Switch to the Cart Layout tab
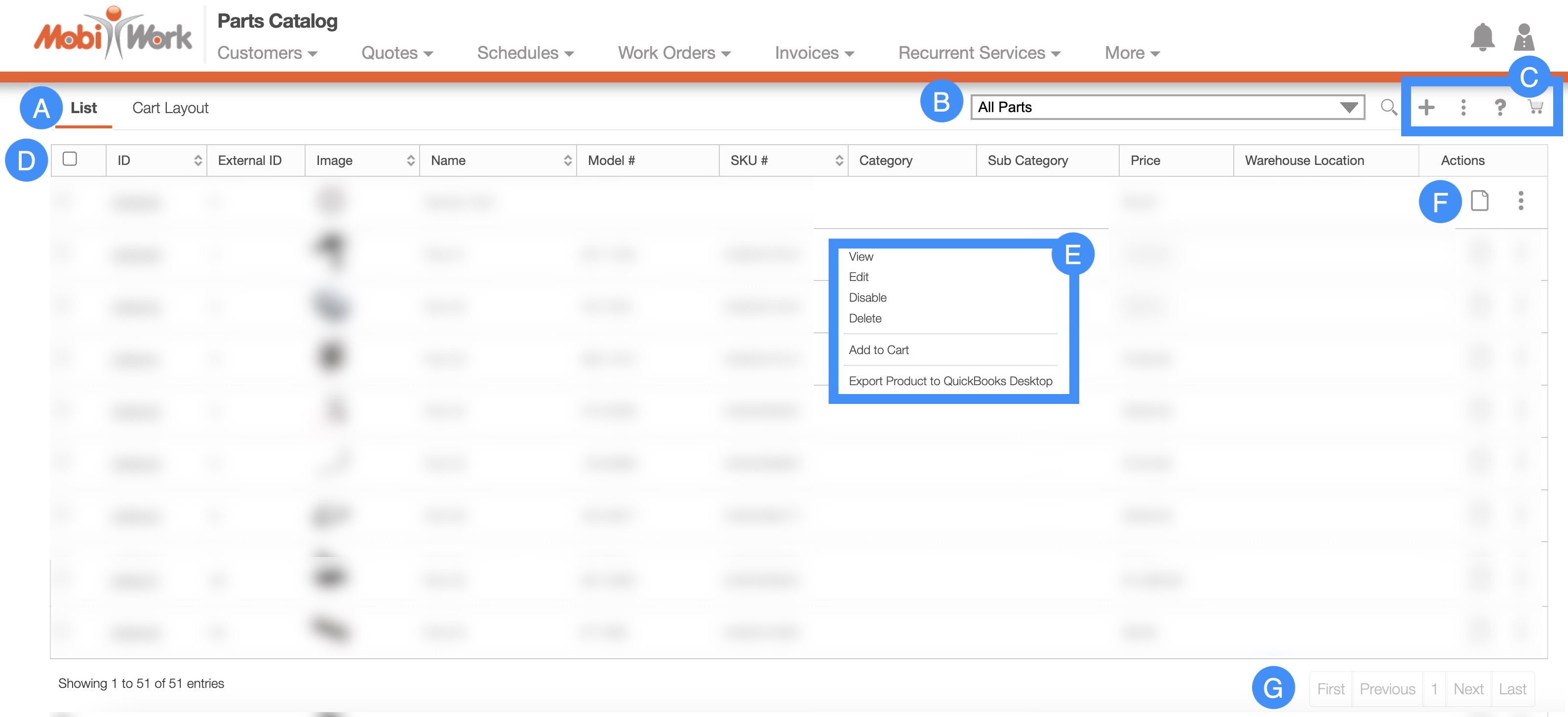Image resolution: width=1568 pixels, height=717 pixels. tap(170, 108)
